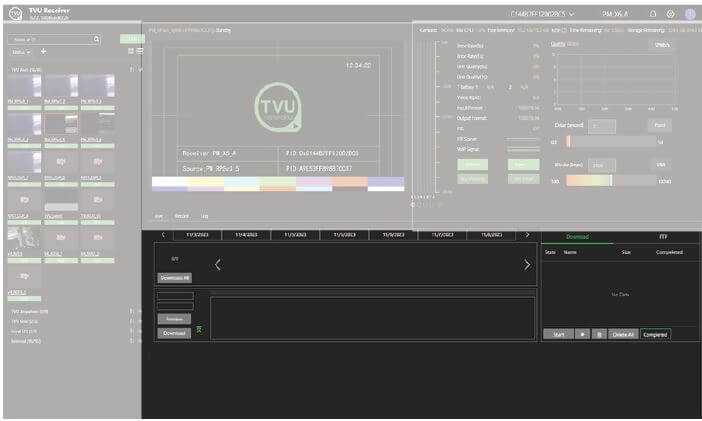
Task: Open the Status filter dropdown
Action: [x=21, y=52]
